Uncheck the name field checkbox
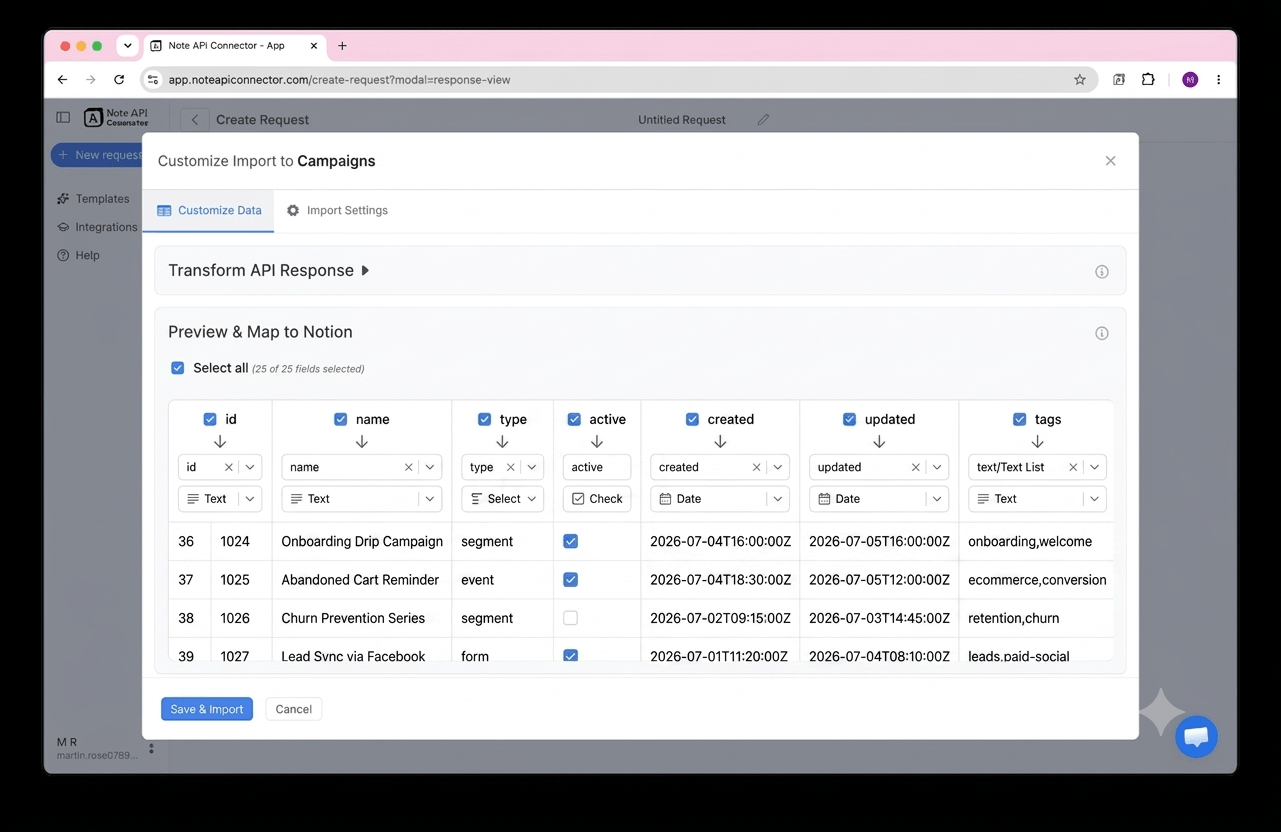This screenshot has height=832, width=1281. coord(341,419)
